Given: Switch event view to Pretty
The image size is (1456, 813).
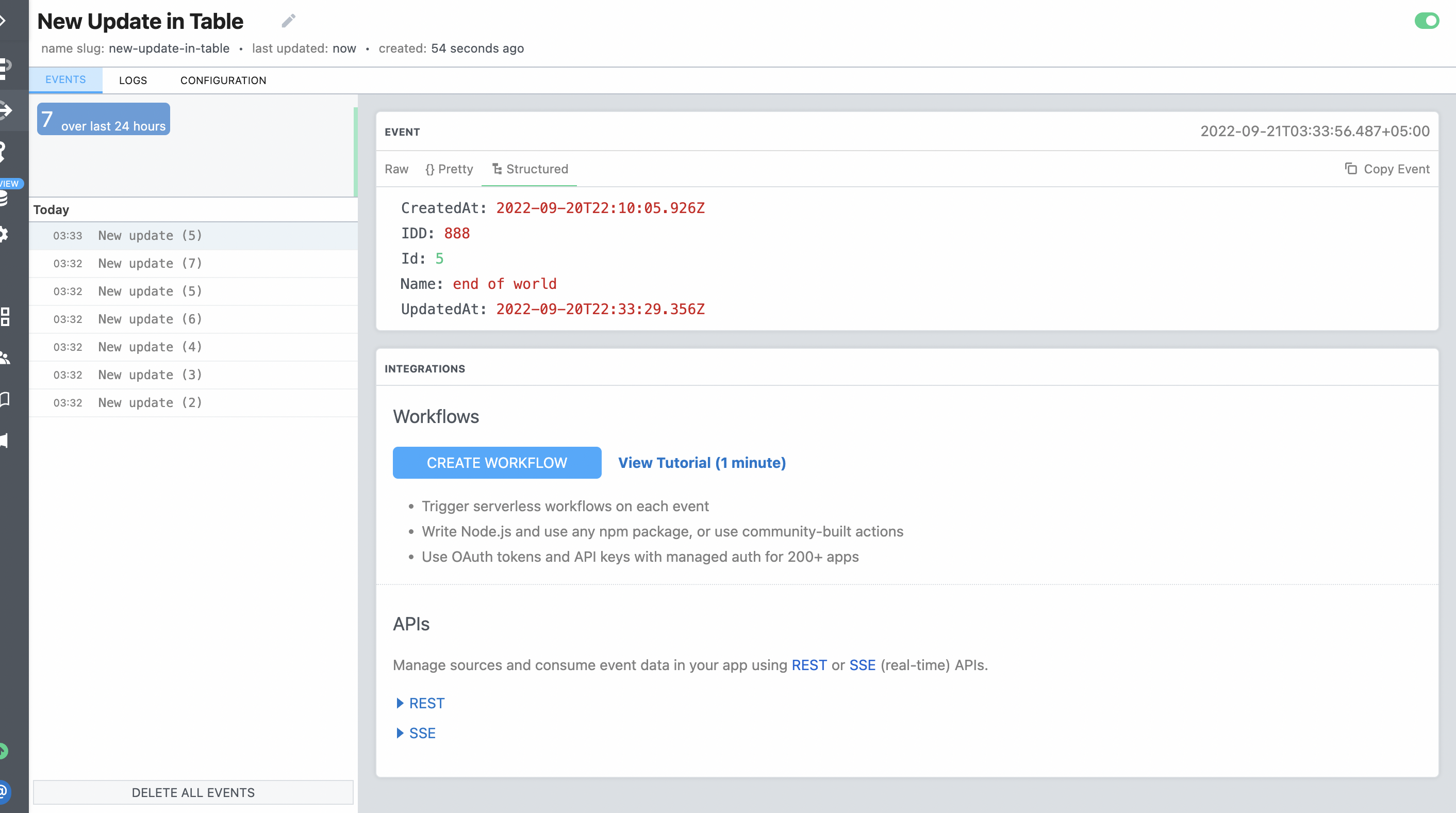Looking at the screenshot, I should [x=450, y=169].
